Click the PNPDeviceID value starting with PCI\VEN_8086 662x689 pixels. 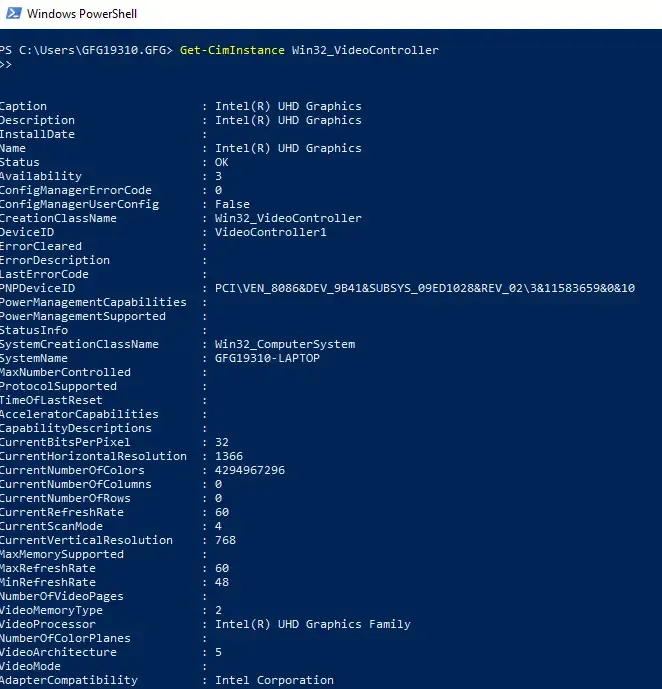tap(425, 288)
